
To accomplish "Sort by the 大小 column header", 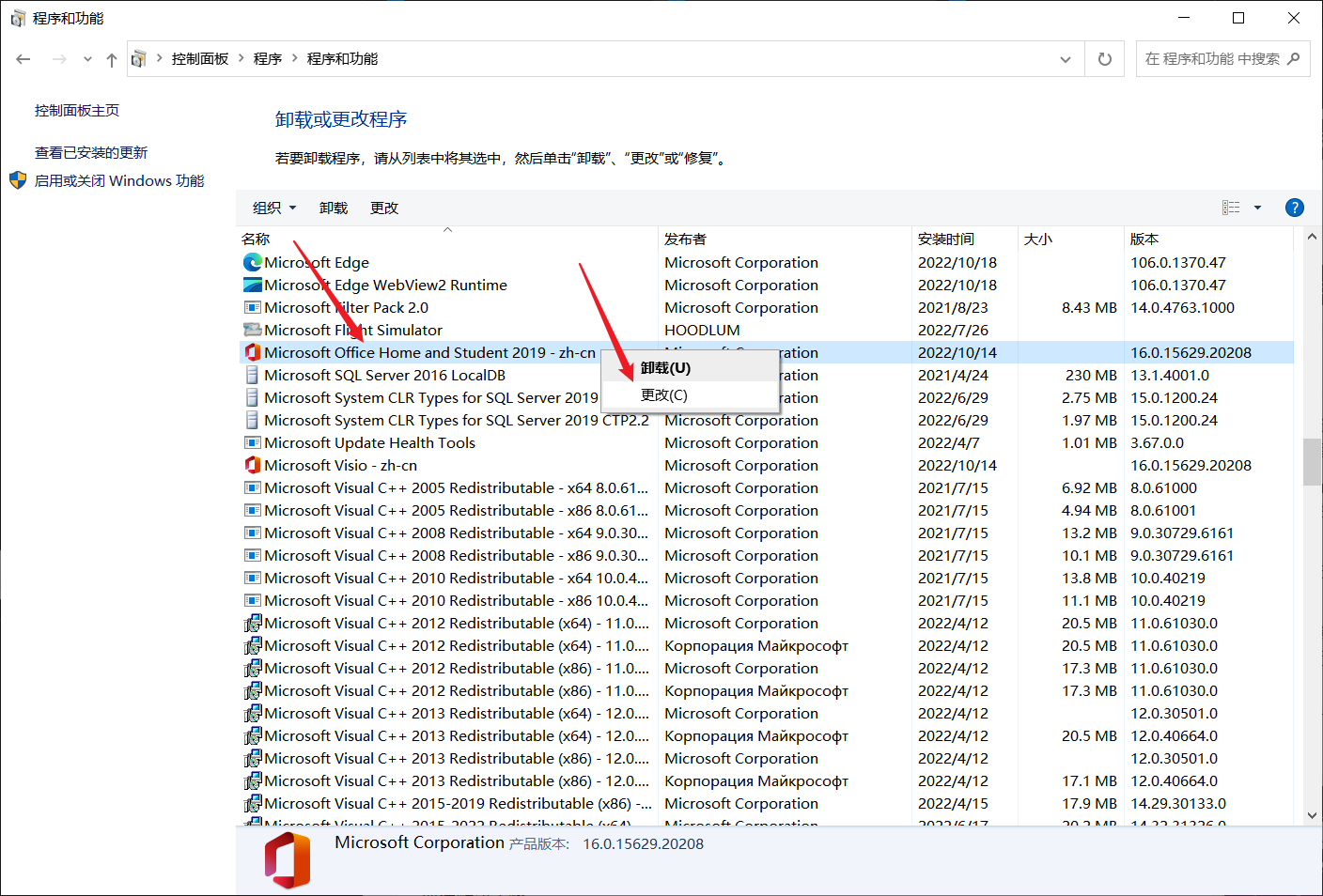I will [x=1070, y=239].
